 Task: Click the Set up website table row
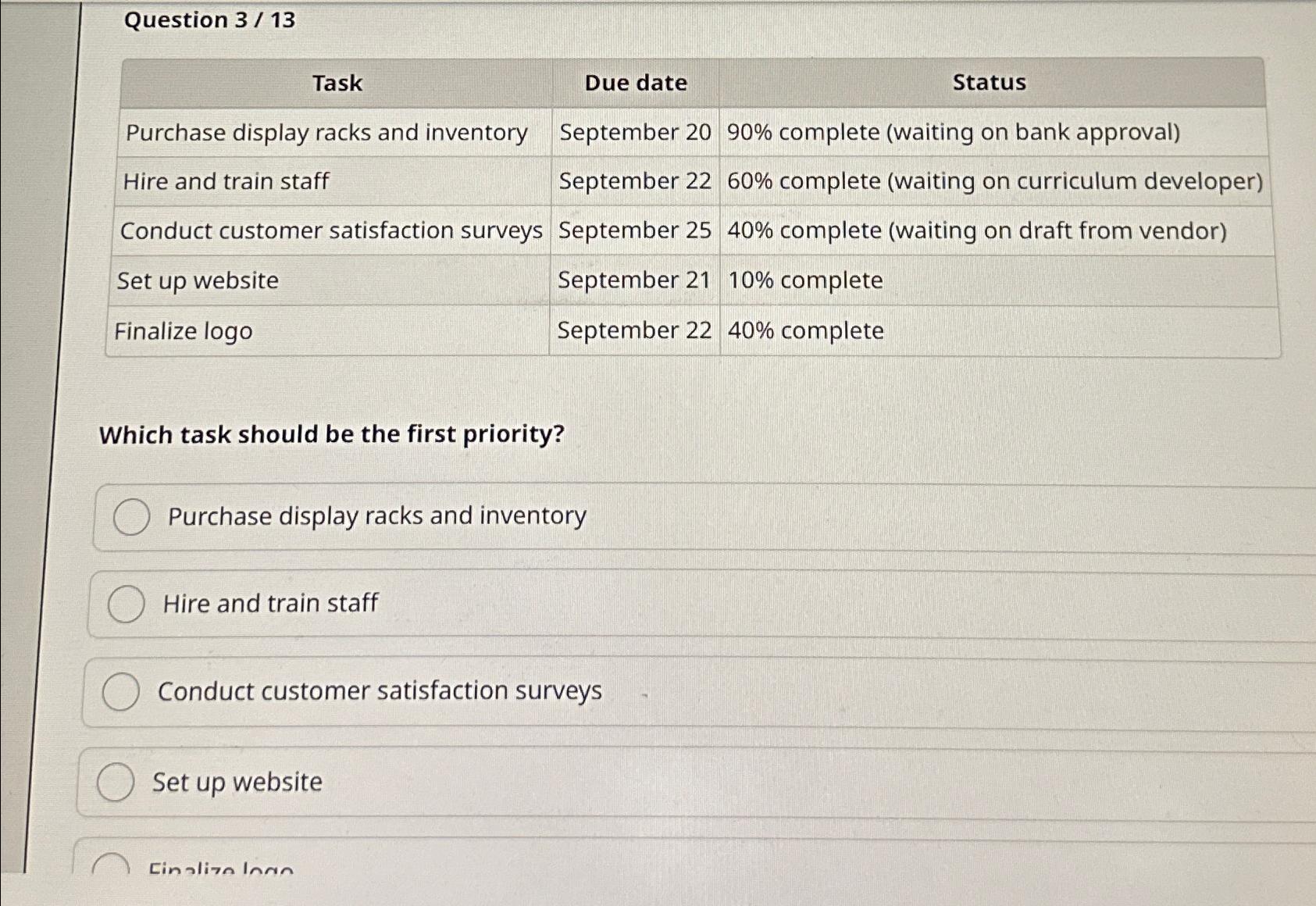click(196, 281)
